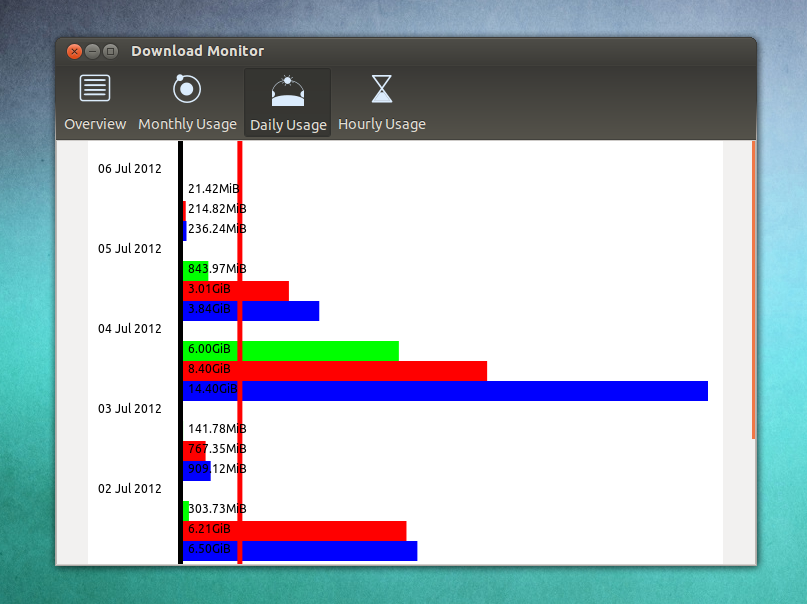Click the 02 Jul 2012 date label
The width and height of the screenshot is (807, 604).
130,489
